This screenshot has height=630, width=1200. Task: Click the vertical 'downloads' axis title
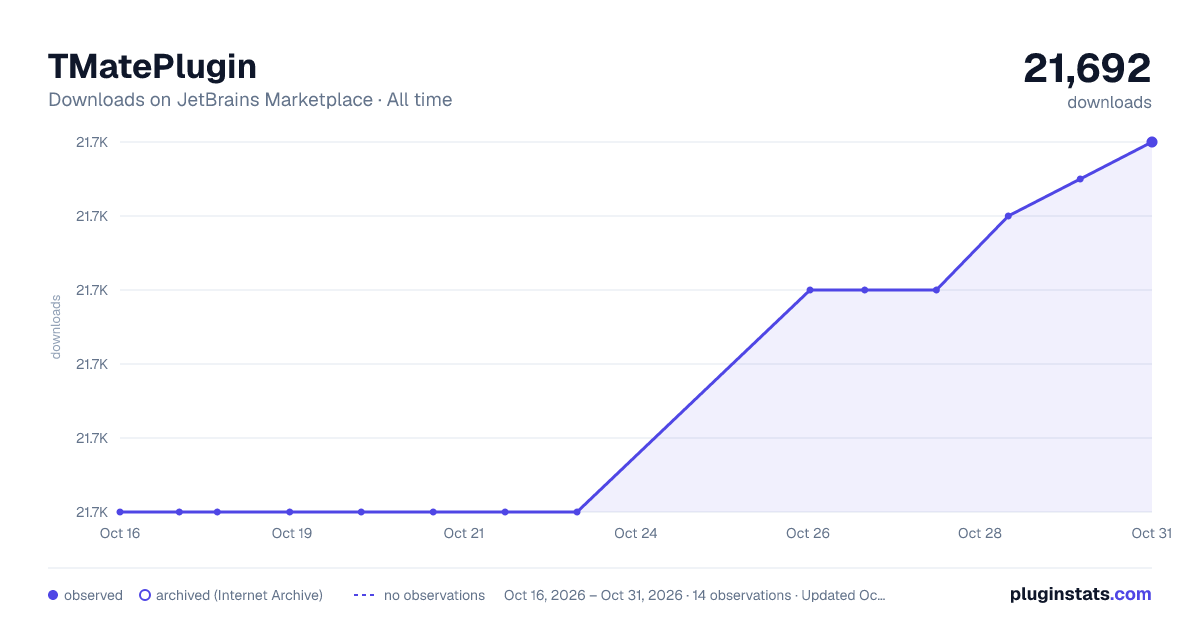point(56,327)
